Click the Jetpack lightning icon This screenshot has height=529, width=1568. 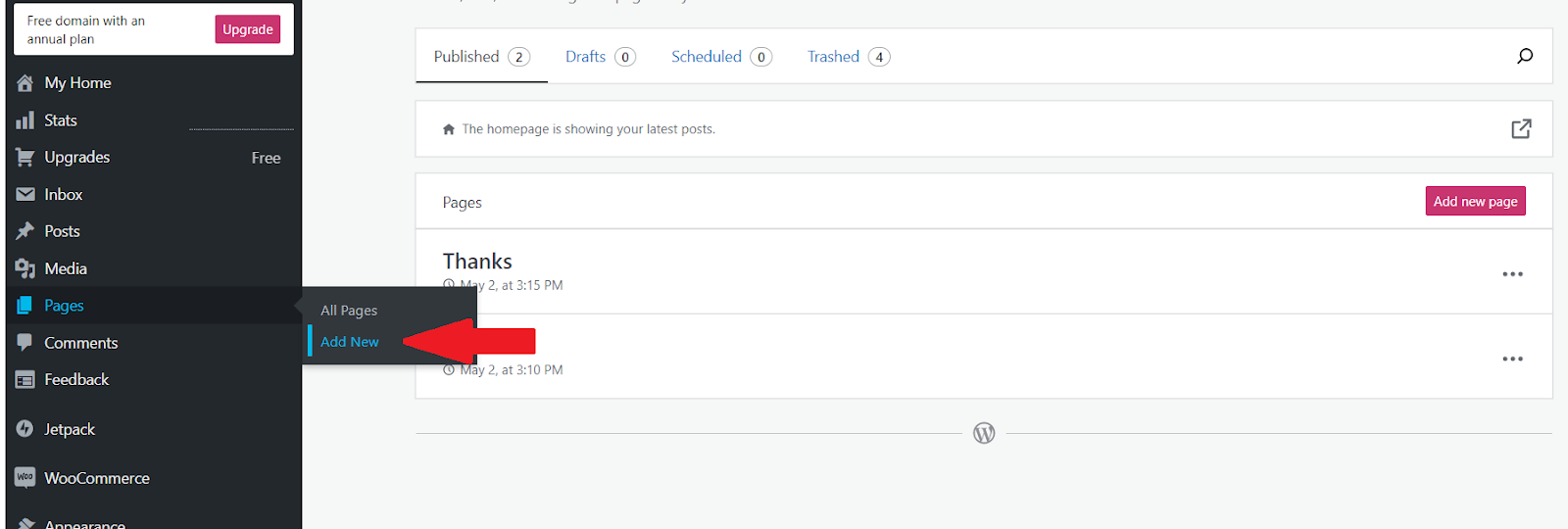click(x=25, y=428)
